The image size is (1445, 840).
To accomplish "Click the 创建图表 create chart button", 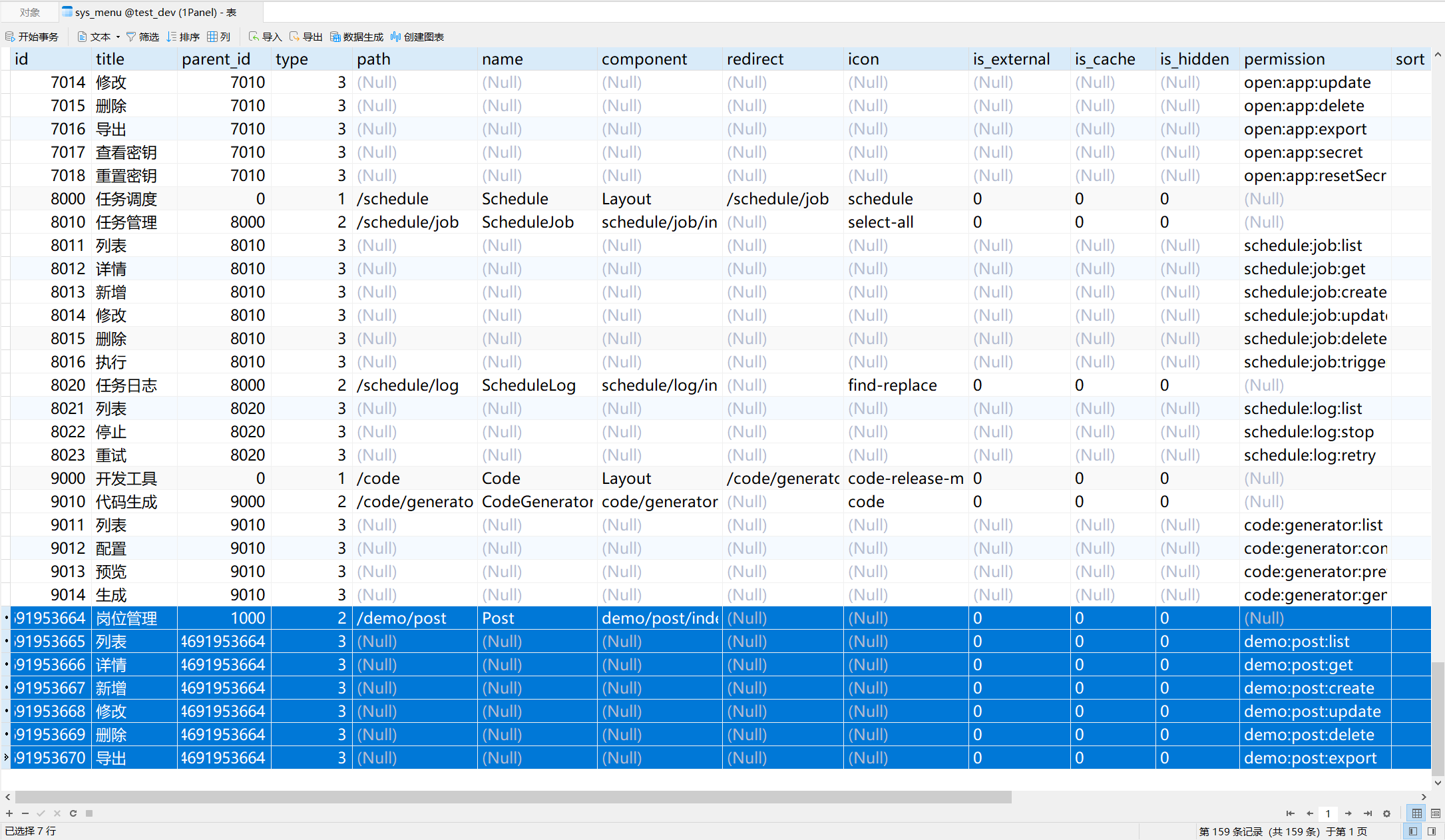I will point(417,37).
